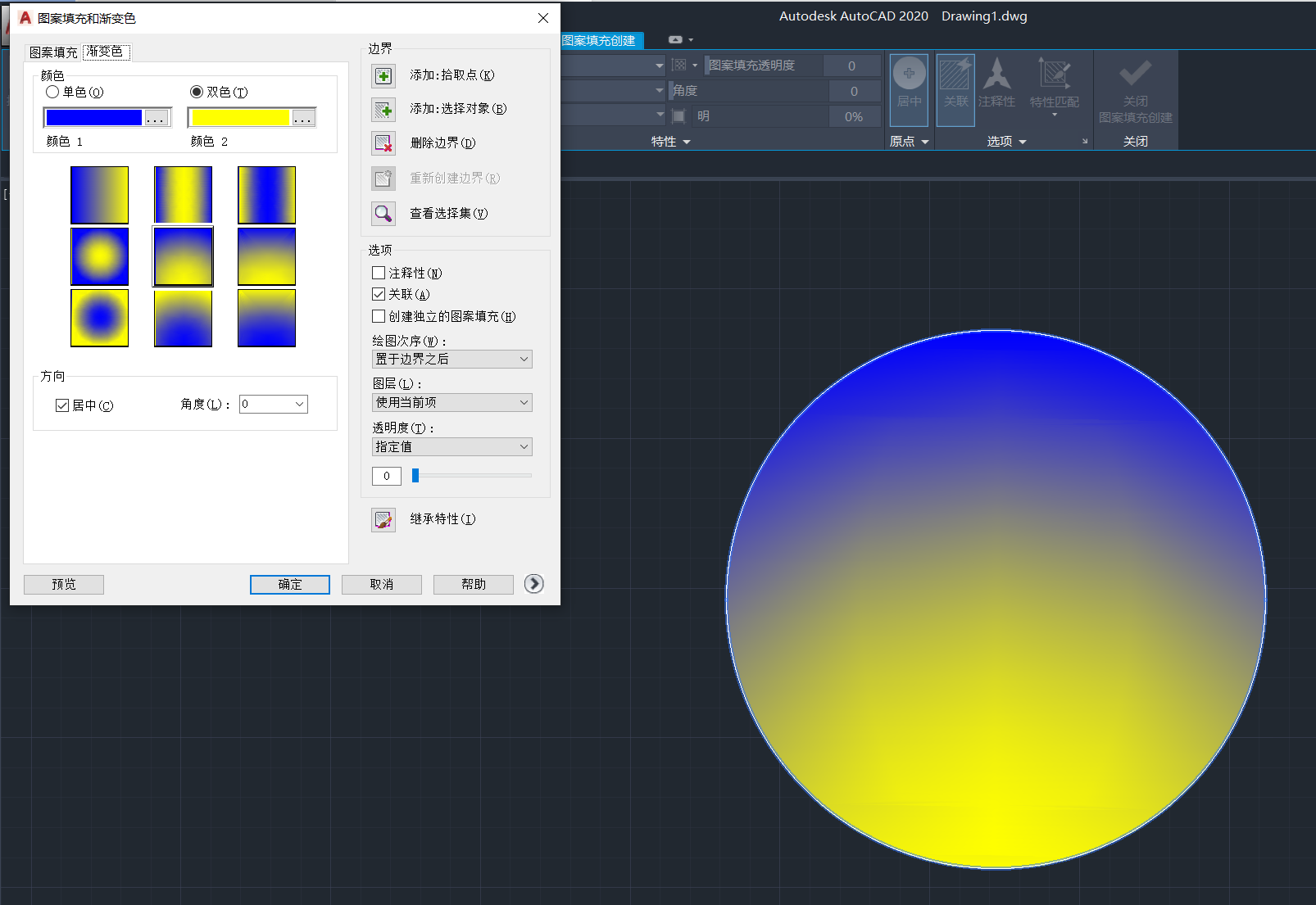Enable the Annotative (注释性) checkbox
Screen dimensions: 1316x905
(x=379, y=274)
